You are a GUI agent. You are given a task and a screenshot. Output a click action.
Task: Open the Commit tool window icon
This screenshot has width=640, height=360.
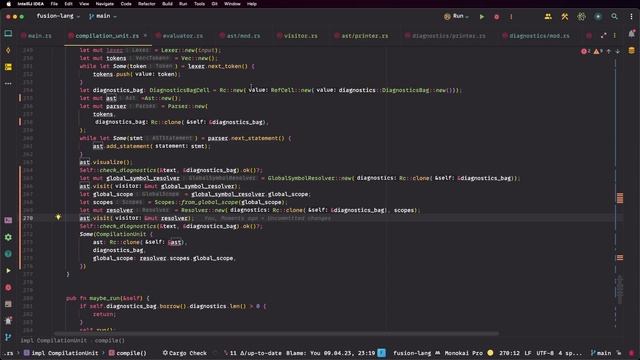pyautogui.click(x=8, y=50)
